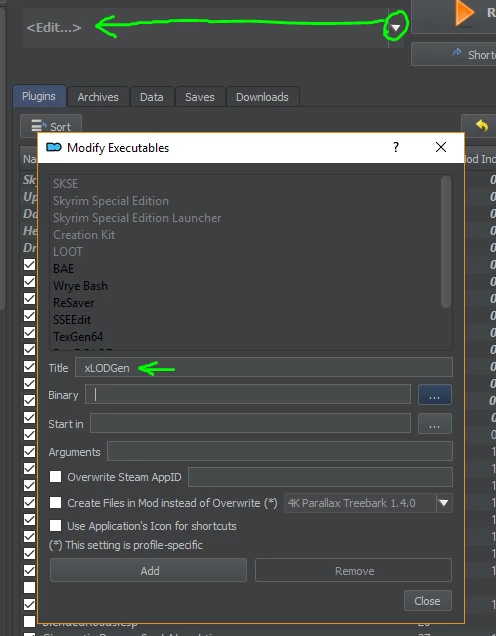Click the Modify Executables help question mark
496x636 pixels.
point(396,147)
